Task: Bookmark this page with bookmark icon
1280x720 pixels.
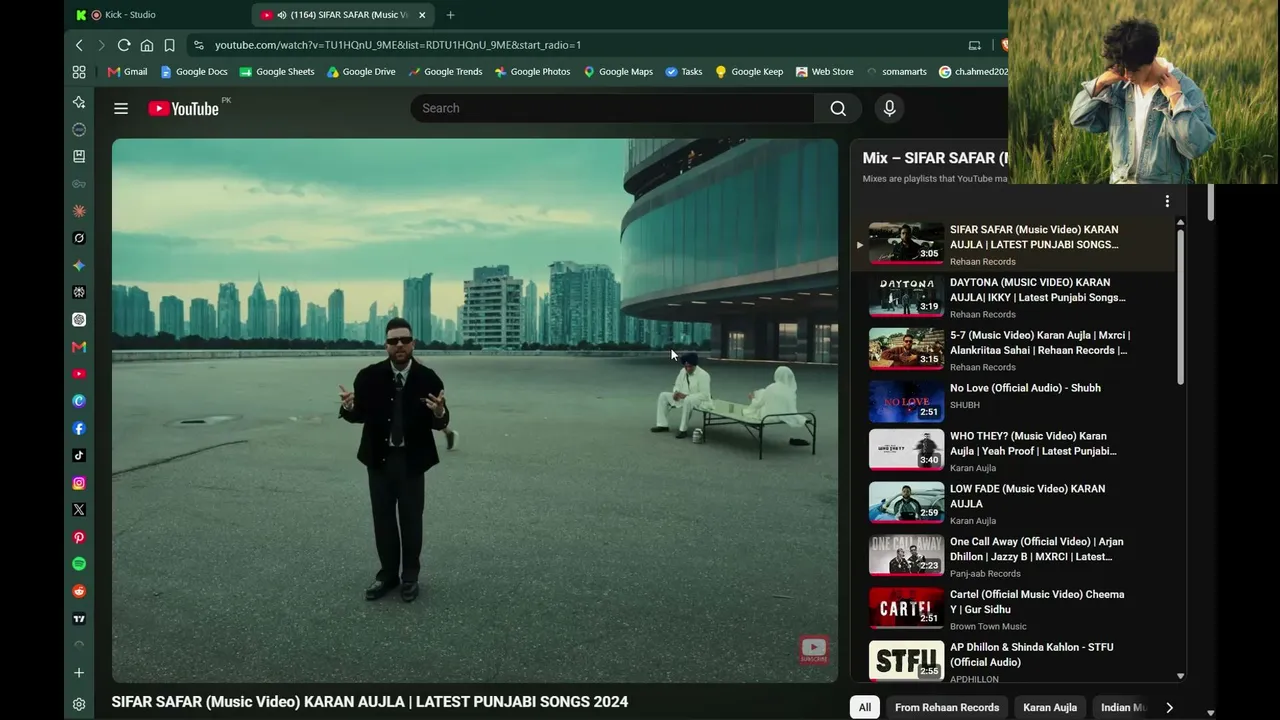Action: (x=170, y=45)
